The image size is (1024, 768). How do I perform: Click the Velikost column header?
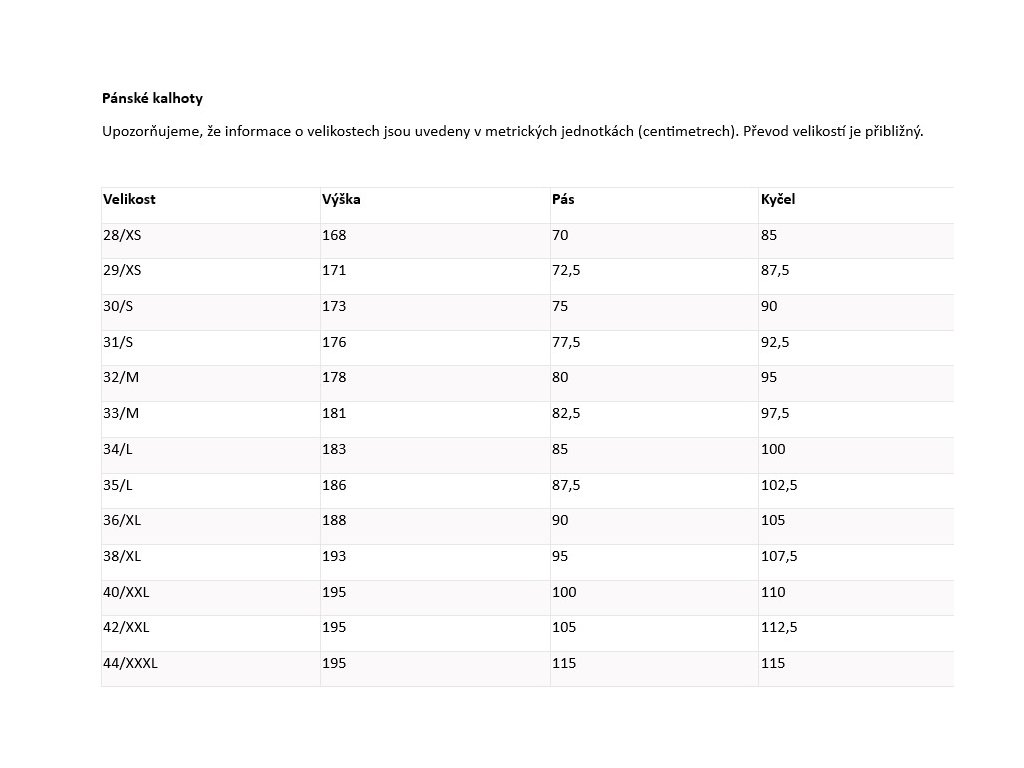tap(129, 199)
